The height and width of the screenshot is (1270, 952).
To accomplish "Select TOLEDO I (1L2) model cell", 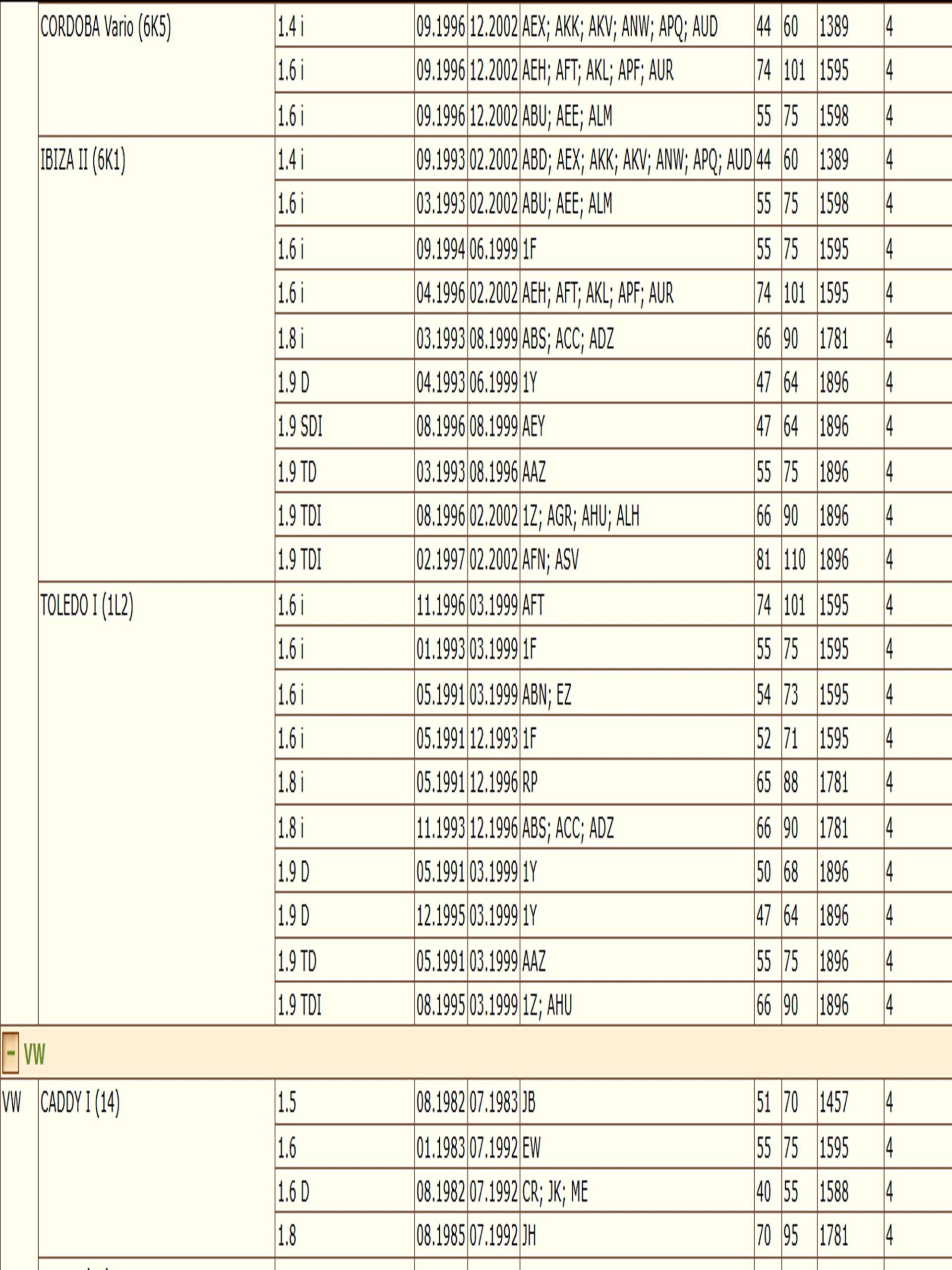I will [87, 606].
